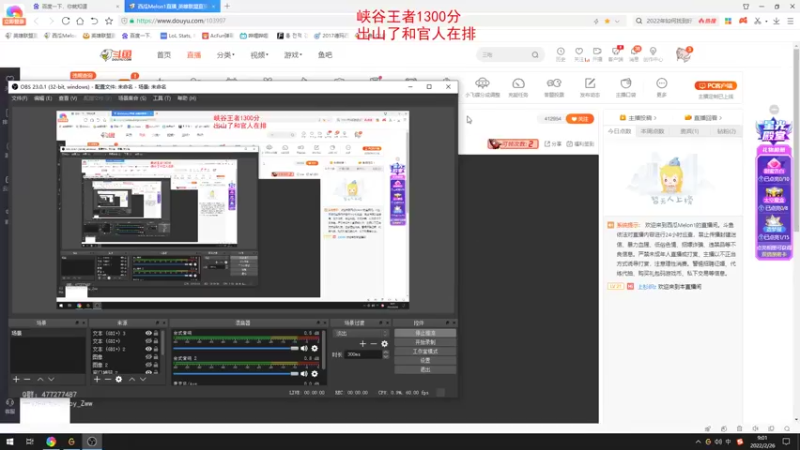Screen dimensions: 800x450
Task: Switch to first browser tab 百度一下
Action: coord(74,6)
